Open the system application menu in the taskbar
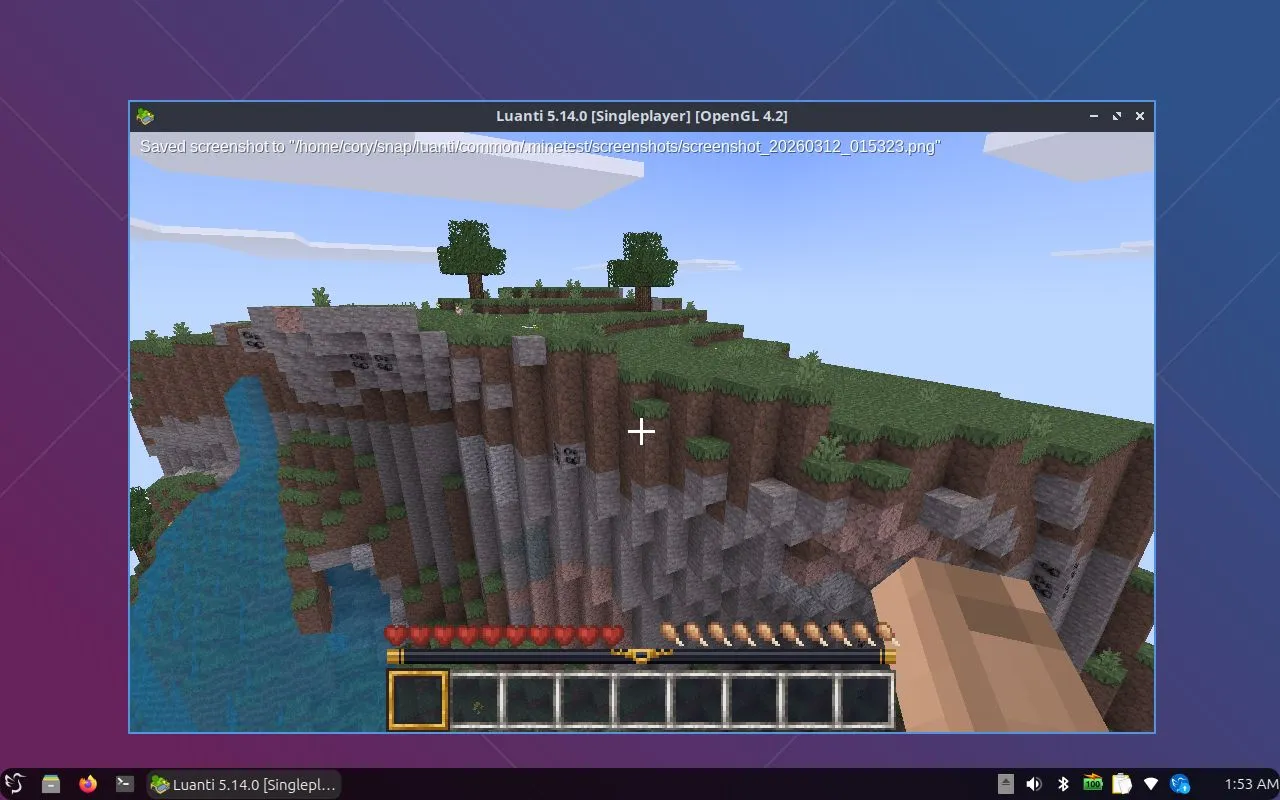The height and width of the screenshot is (800, 1280). click(x=14, y=784)
